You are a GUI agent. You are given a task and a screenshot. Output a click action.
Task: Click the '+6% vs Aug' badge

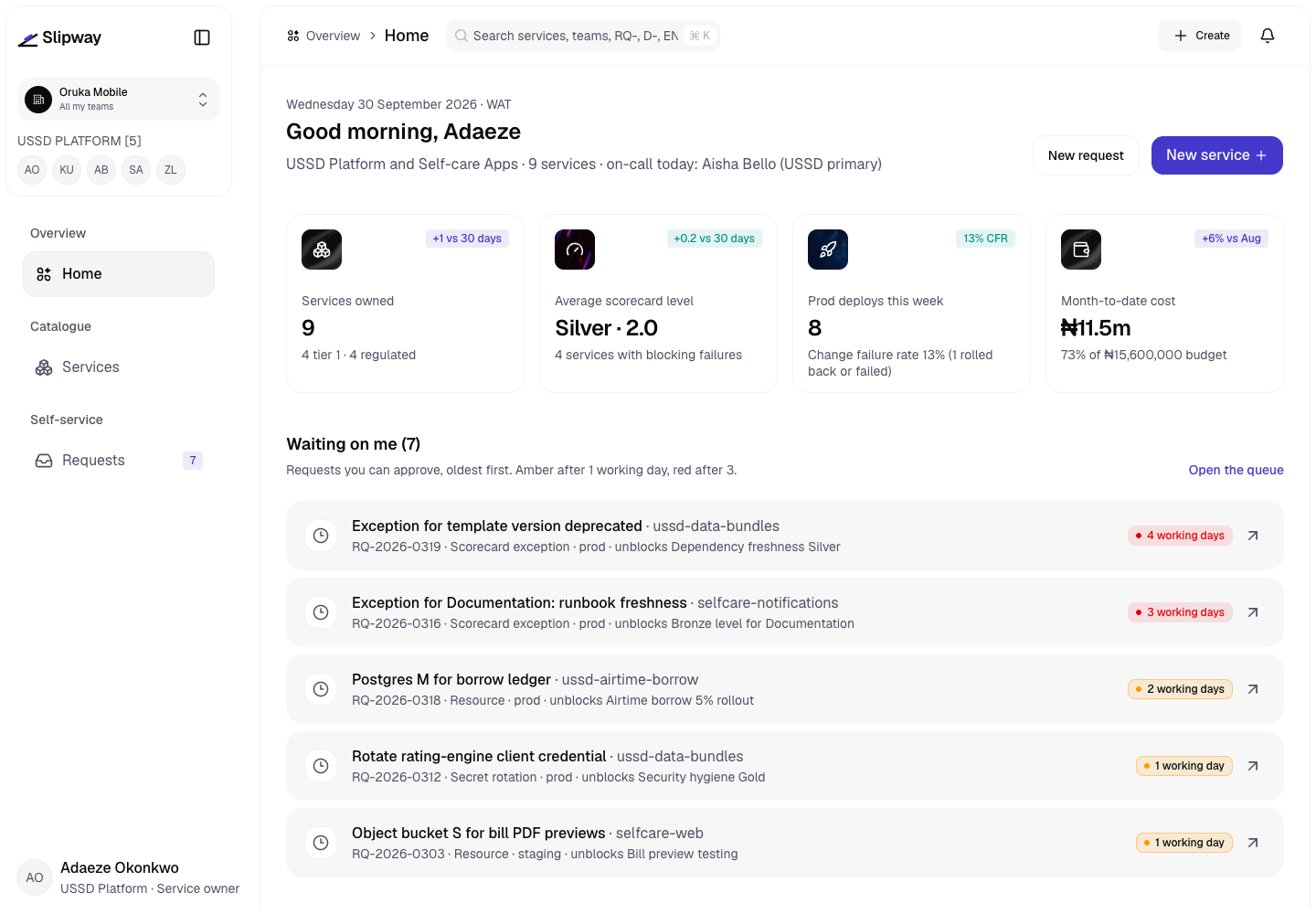(x=1231, y=239)
